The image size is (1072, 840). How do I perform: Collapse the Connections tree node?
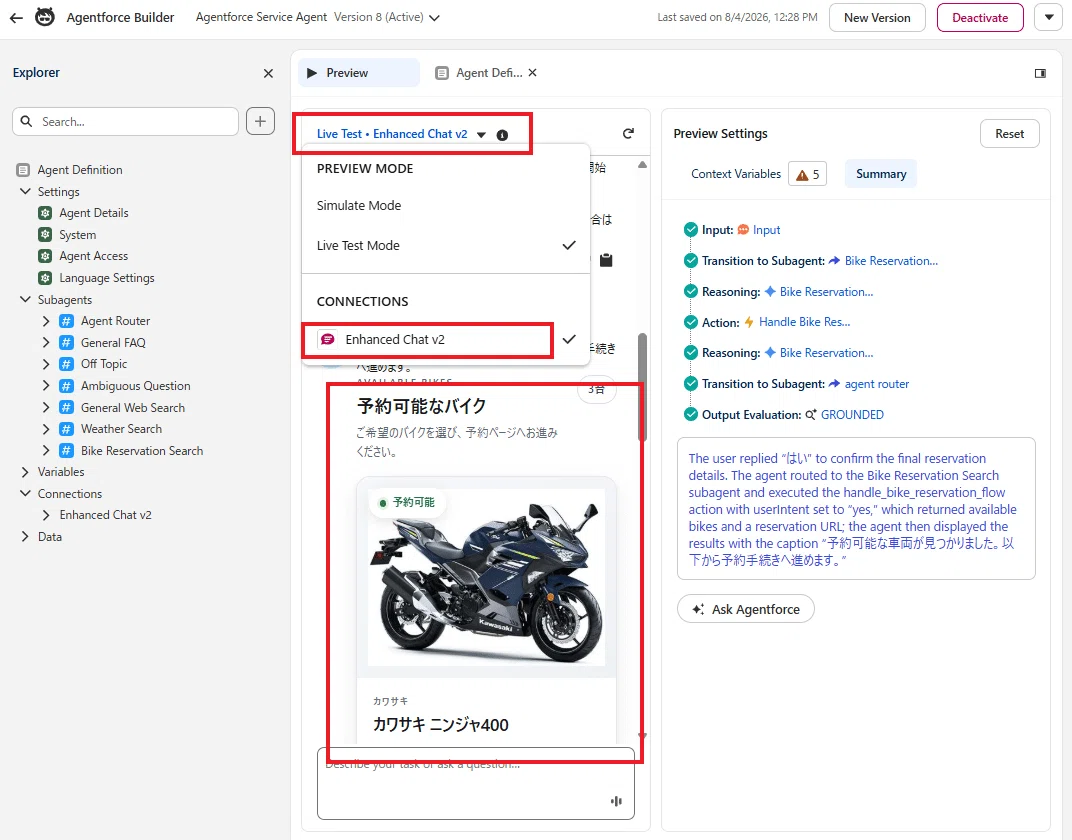pyautogui.click(x=25, y=493)
